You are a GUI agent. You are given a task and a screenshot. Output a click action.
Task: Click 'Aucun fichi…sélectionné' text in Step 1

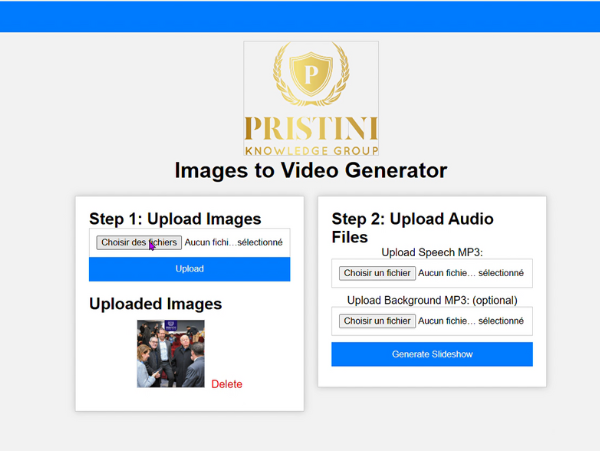(233, 243)
